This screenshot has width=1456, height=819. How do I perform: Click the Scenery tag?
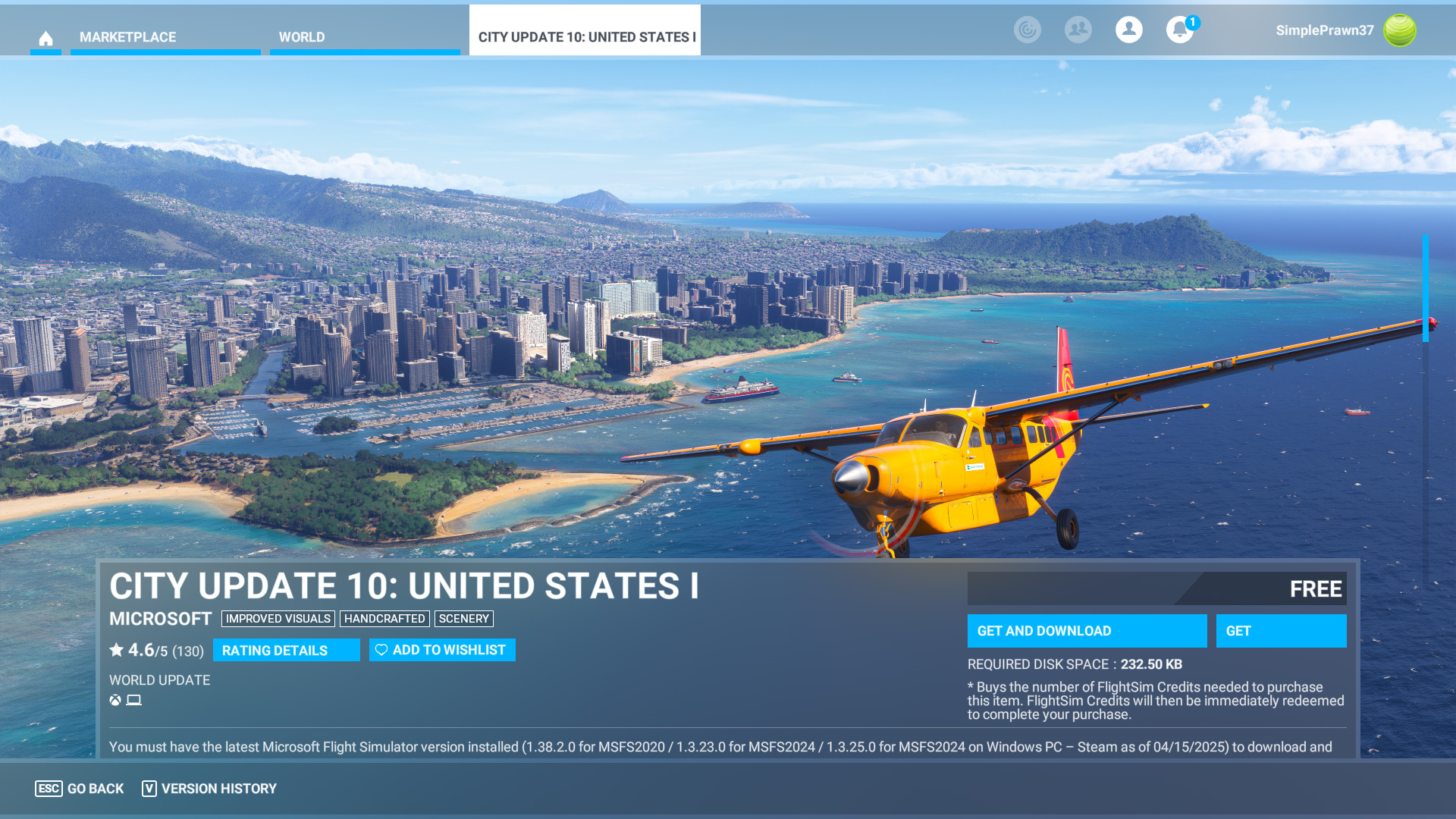coord(464,619)
